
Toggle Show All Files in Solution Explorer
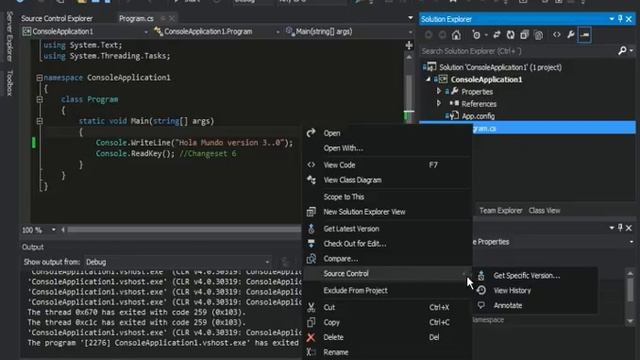539,35
